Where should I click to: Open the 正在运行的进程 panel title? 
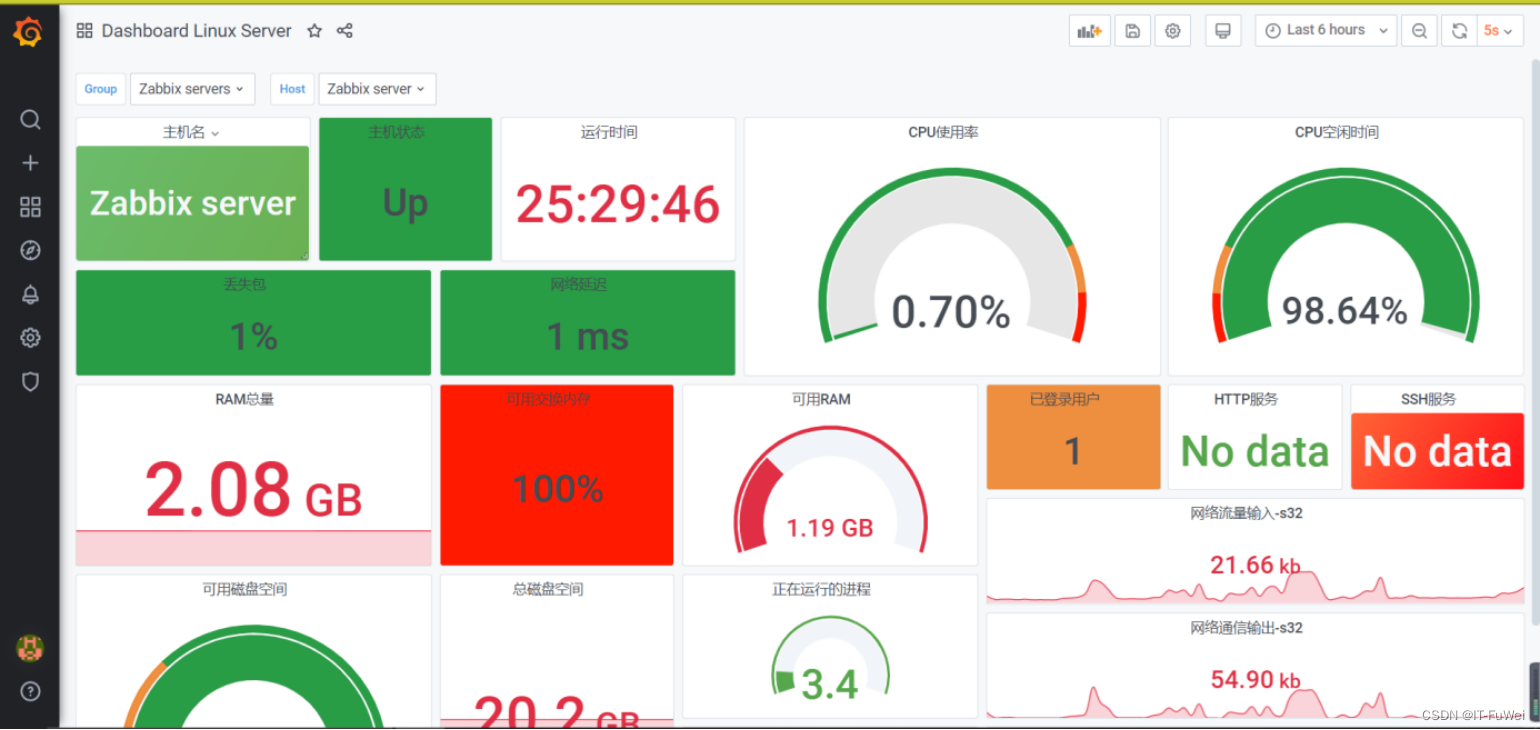pyautogui.click(x=821, y=589)
